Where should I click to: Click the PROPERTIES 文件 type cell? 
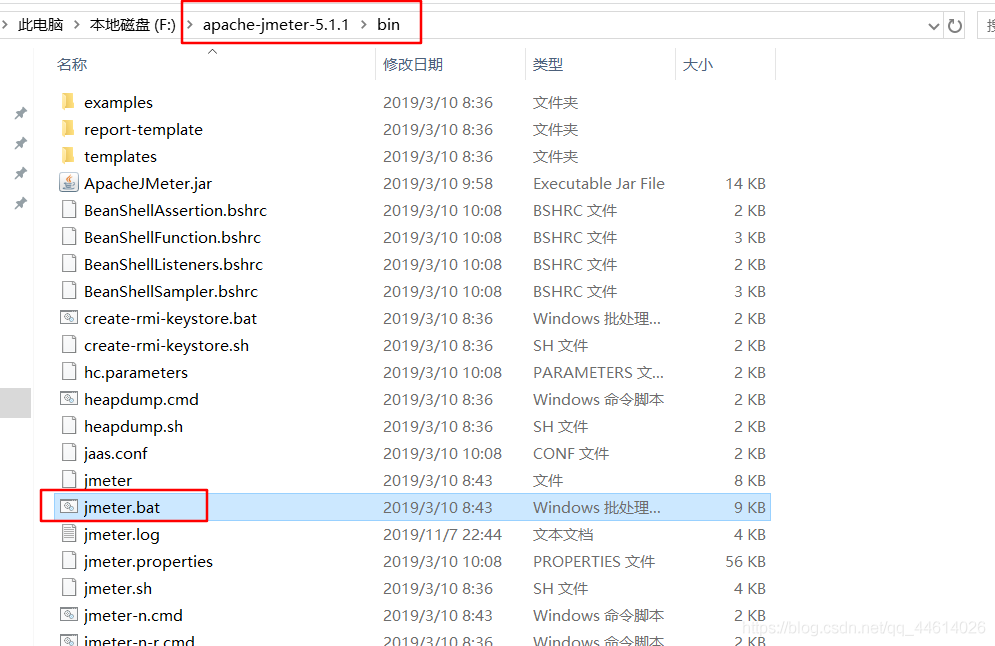pyautogui.click(x=594, y=562)
